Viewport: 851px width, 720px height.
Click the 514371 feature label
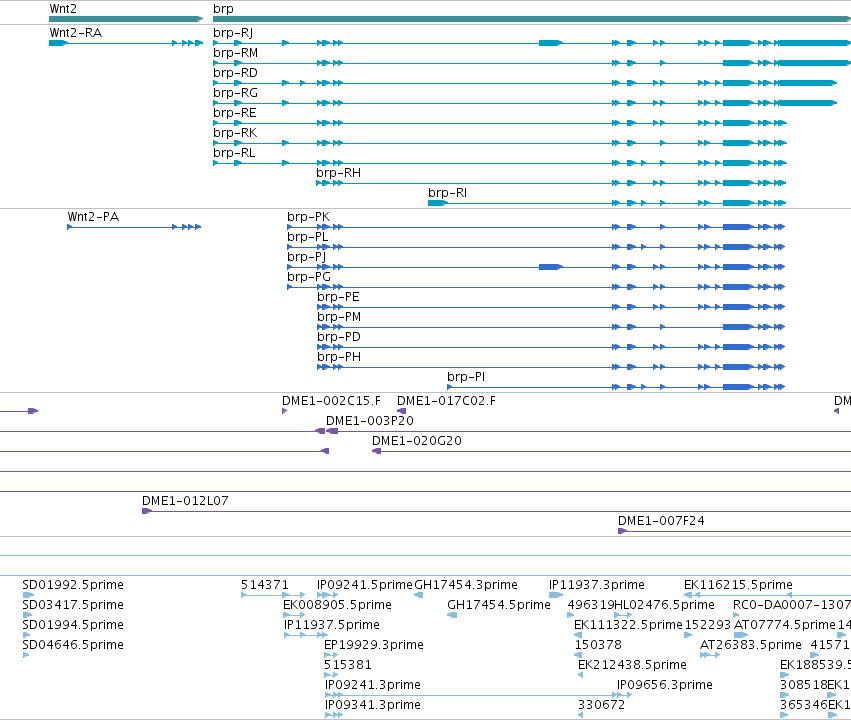265,585
